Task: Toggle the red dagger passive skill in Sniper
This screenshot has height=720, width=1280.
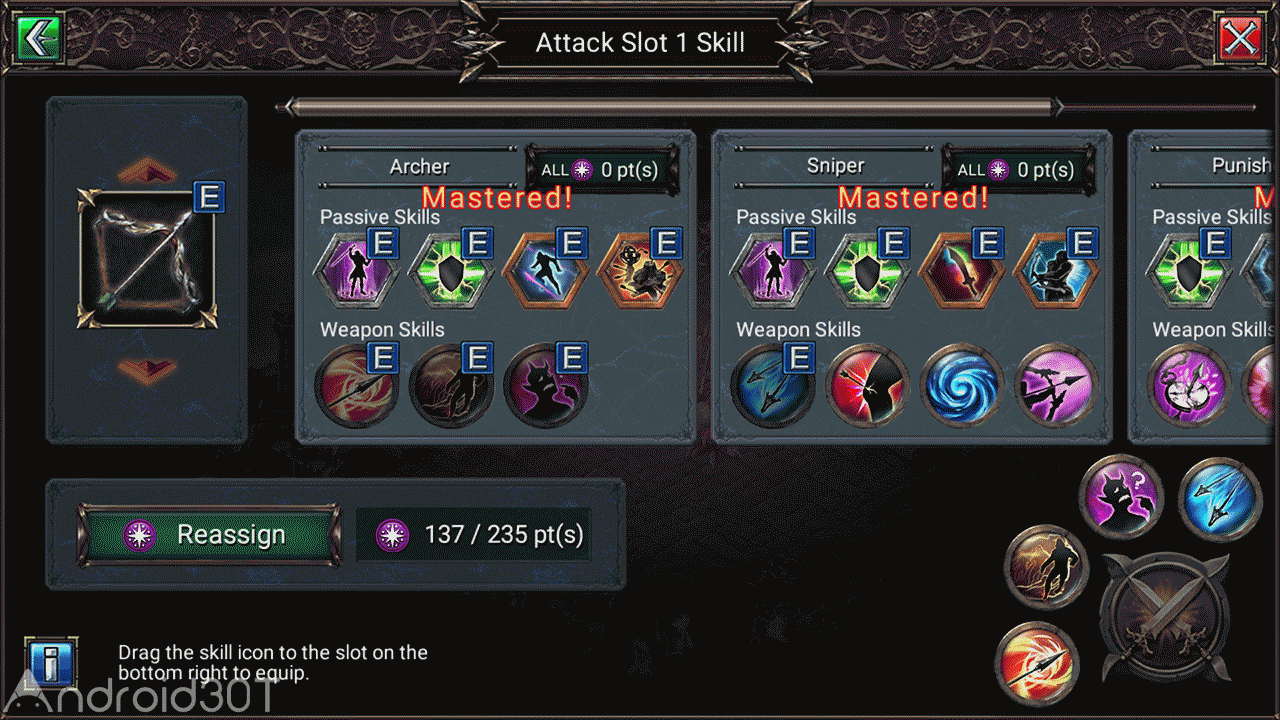Action: coord(962,272)
